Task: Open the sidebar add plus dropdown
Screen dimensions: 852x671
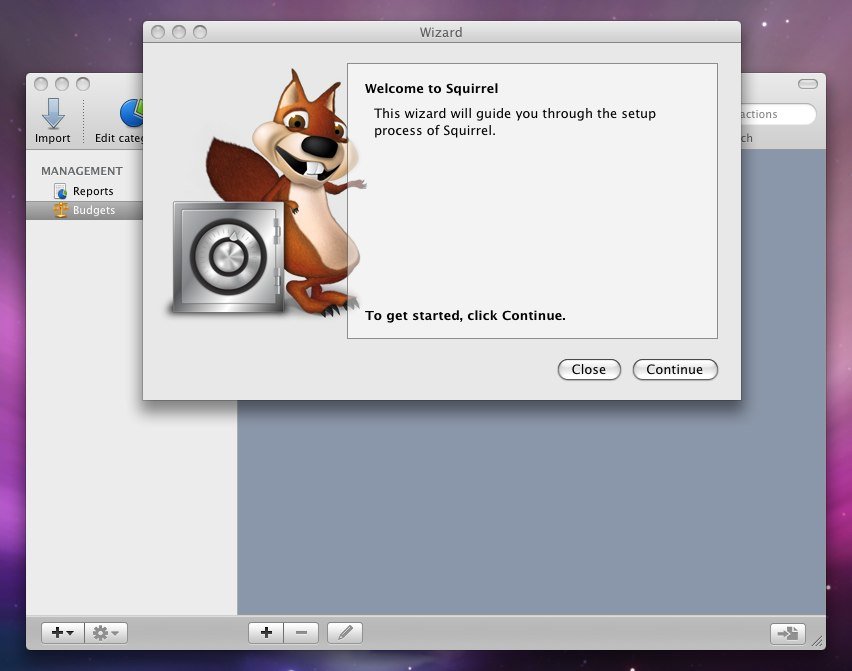Action: pyautogui.click(x=62, y=633)
